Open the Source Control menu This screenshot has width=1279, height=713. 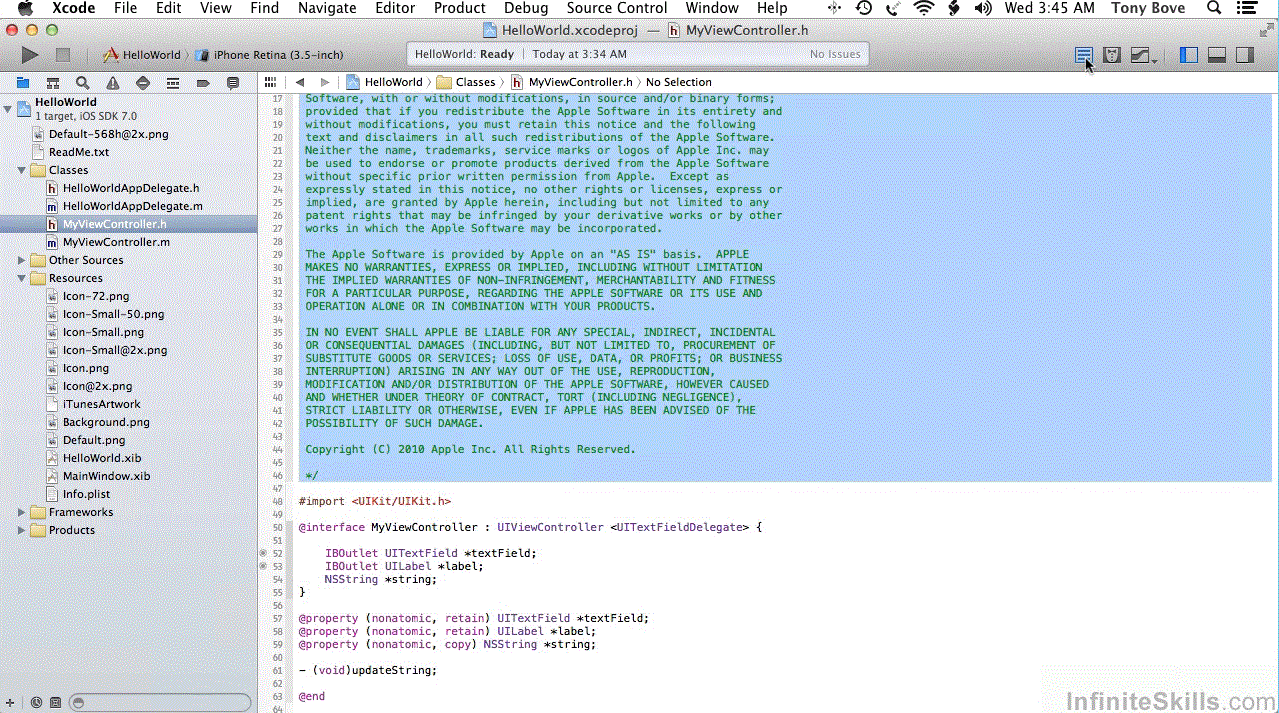tap(617, 8)
